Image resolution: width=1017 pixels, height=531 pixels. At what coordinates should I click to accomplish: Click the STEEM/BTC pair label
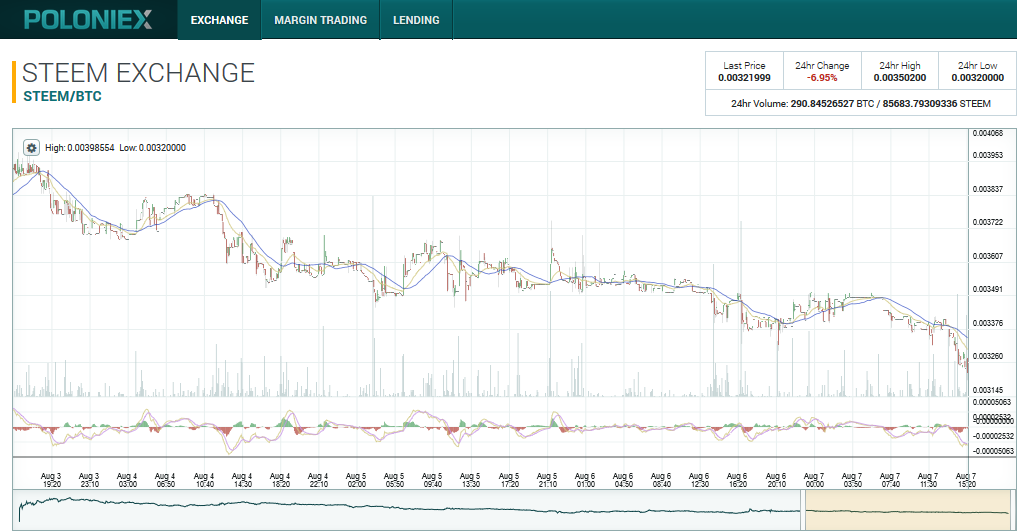(62, 97)
